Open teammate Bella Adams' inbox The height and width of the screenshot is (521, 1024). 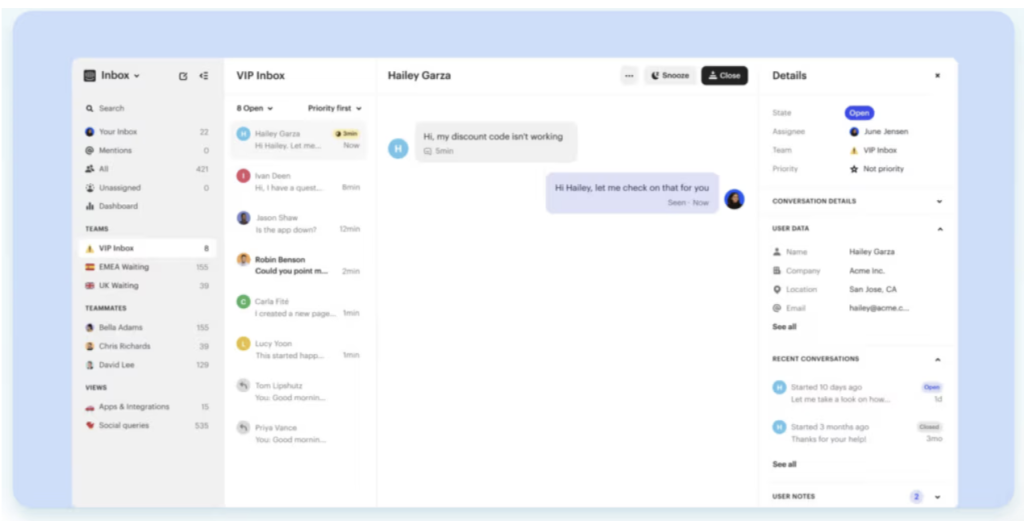tap(148, 328)
